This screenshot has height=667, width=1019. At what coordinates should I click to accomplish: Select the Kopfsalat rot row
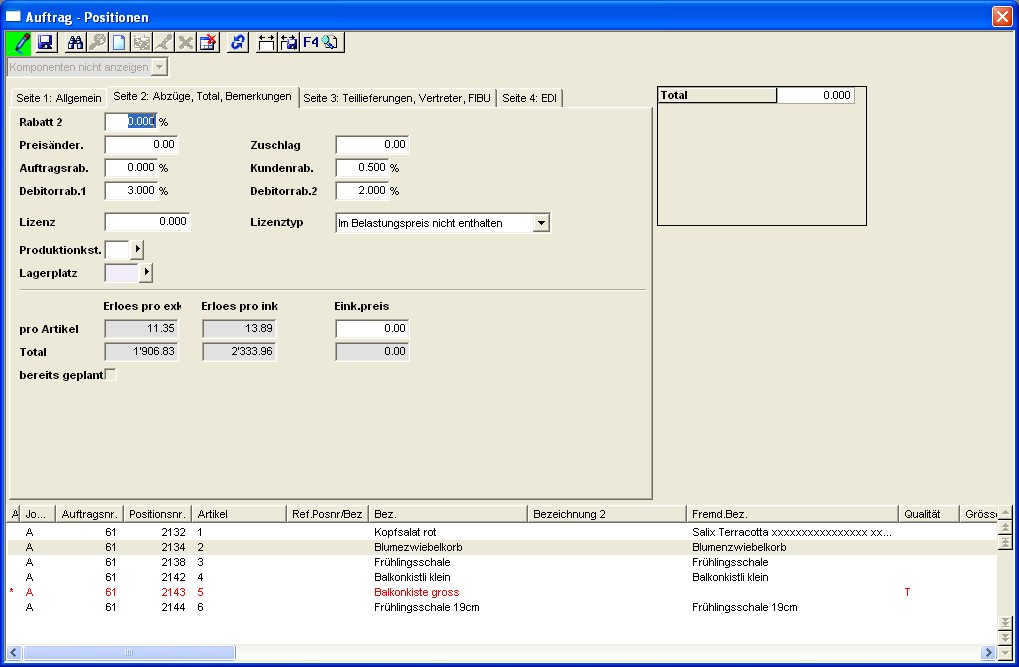pos(502,532)
